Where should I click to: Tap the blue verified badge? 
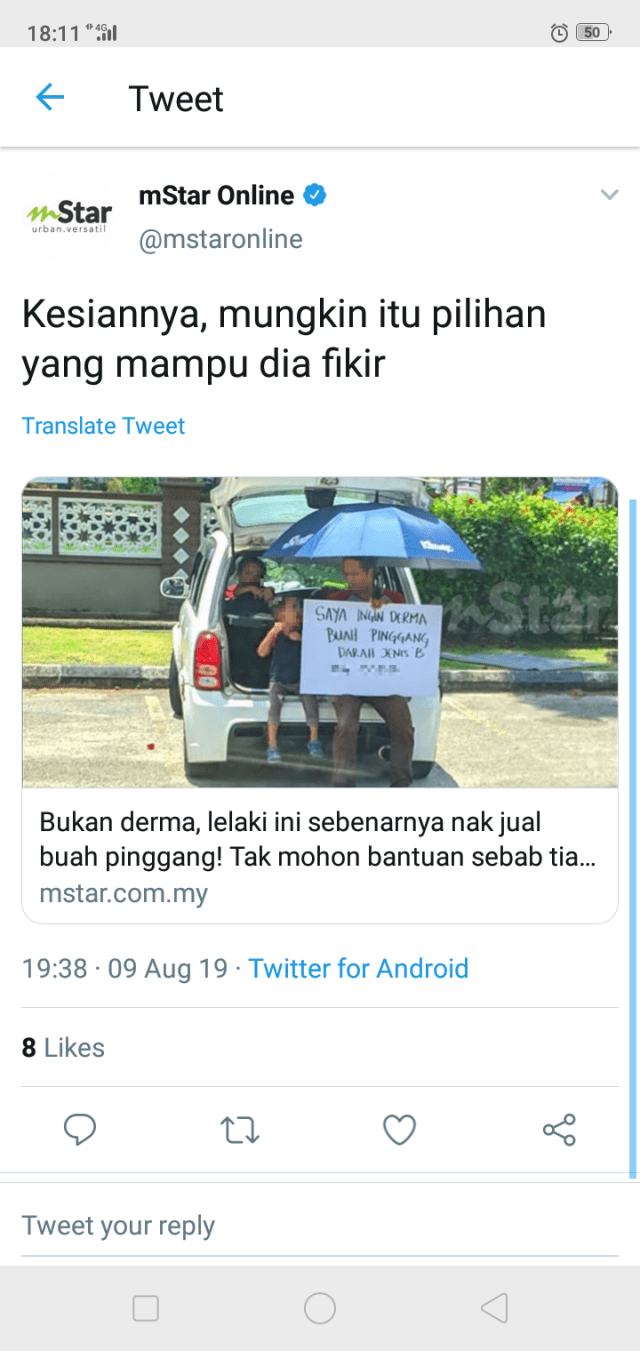pyautogui.click(x=315, y=196)
